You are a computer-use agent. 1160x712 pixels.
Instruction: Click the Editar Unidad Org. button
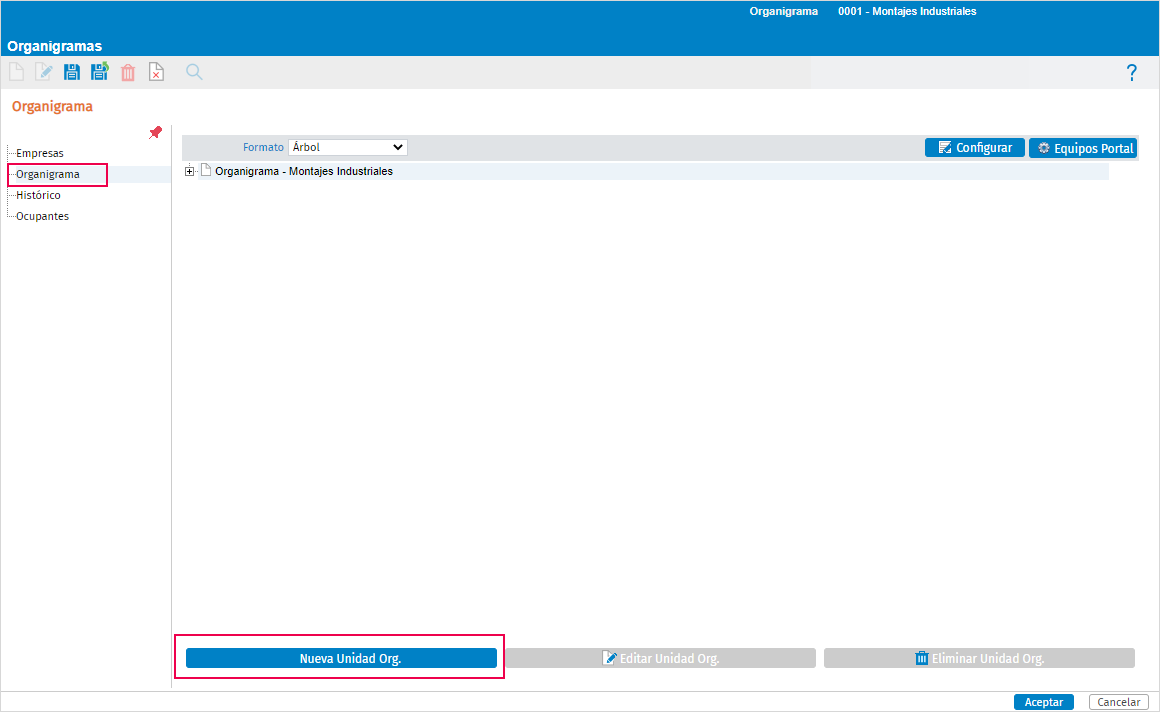[x=661, y=658]
